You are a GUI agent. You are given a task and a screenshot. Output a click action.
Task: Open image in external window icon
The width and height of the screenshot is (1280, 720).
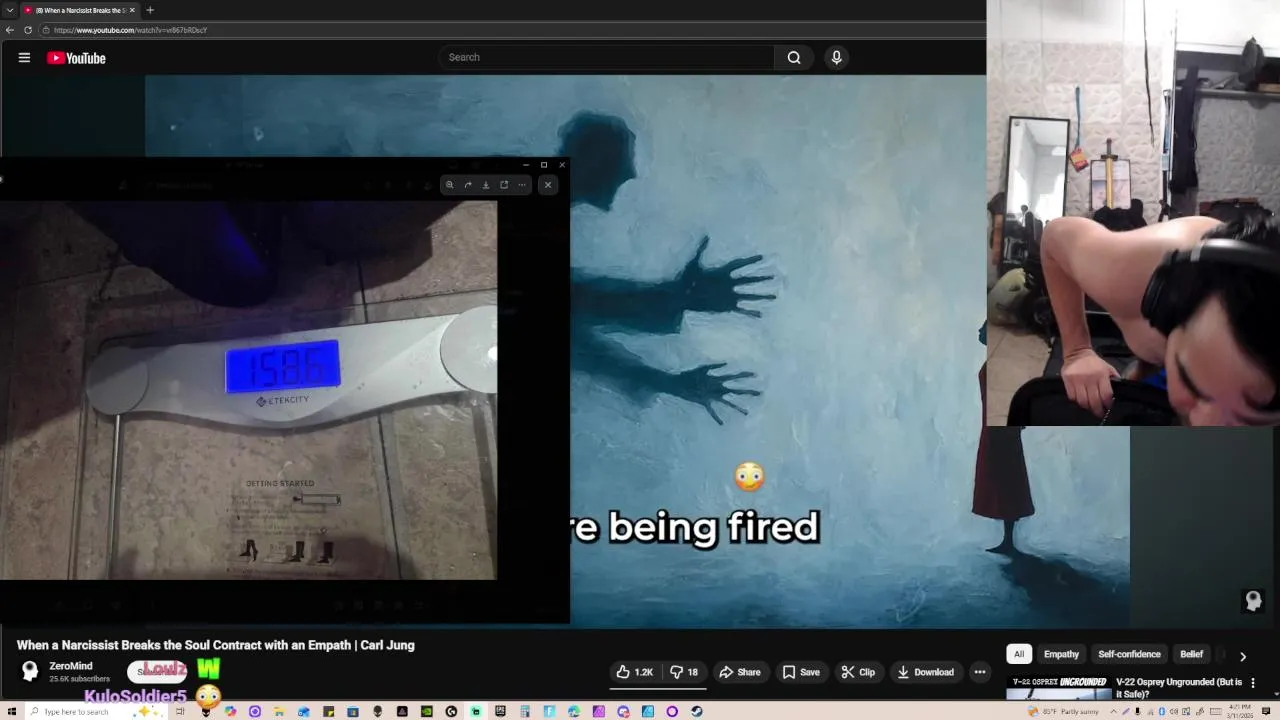(504, 185)
